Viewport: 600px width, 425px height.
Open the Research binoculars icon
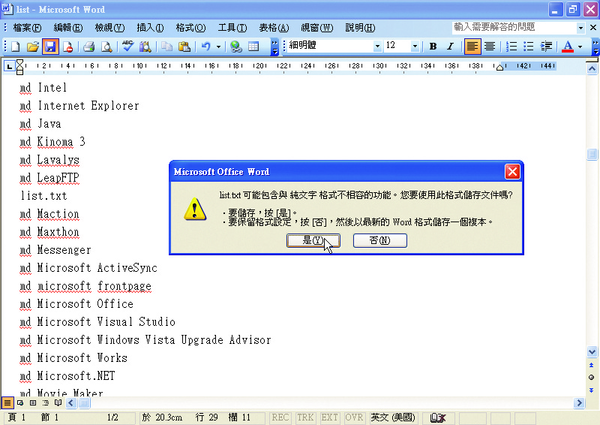click(145, 47)
